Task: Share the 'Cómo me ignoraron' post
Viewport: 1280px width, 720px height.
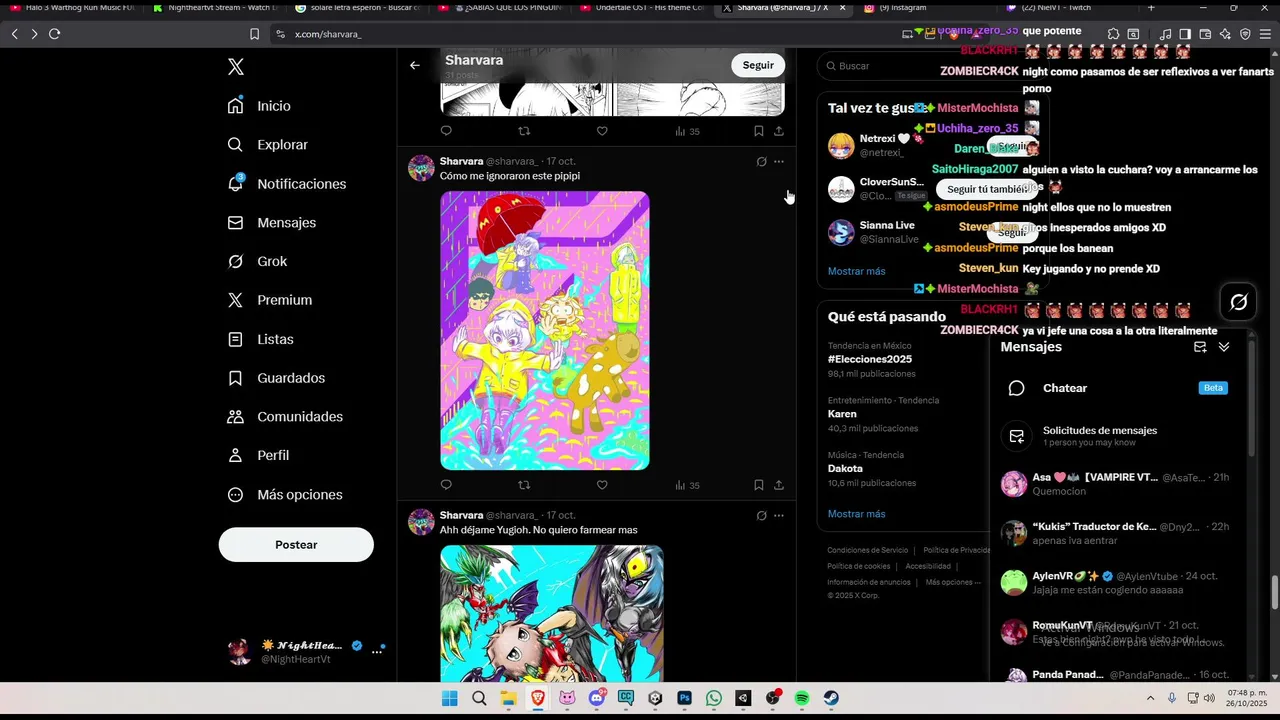Action: click(779, 485)
